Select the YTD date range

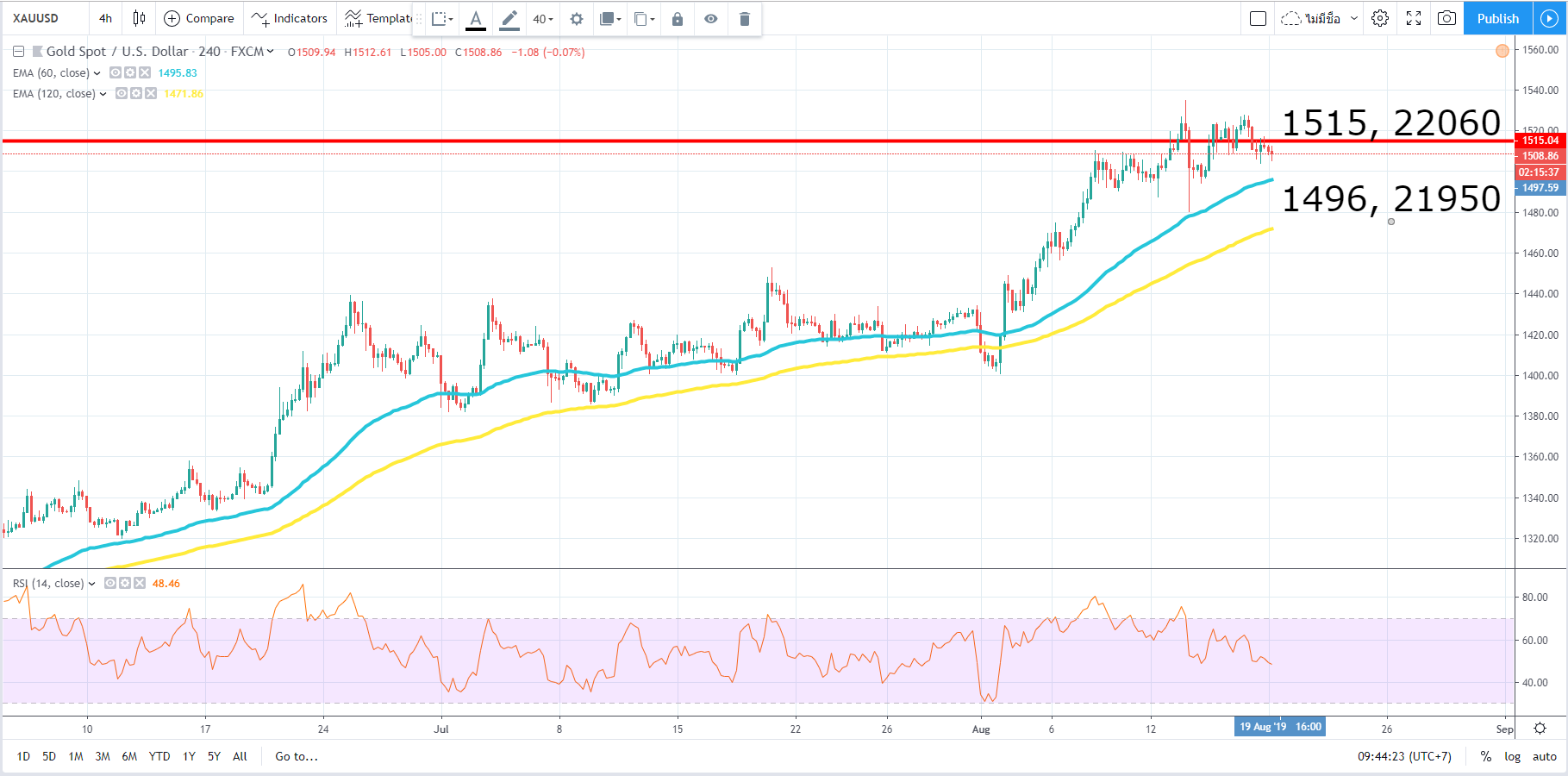click(159, 756)
